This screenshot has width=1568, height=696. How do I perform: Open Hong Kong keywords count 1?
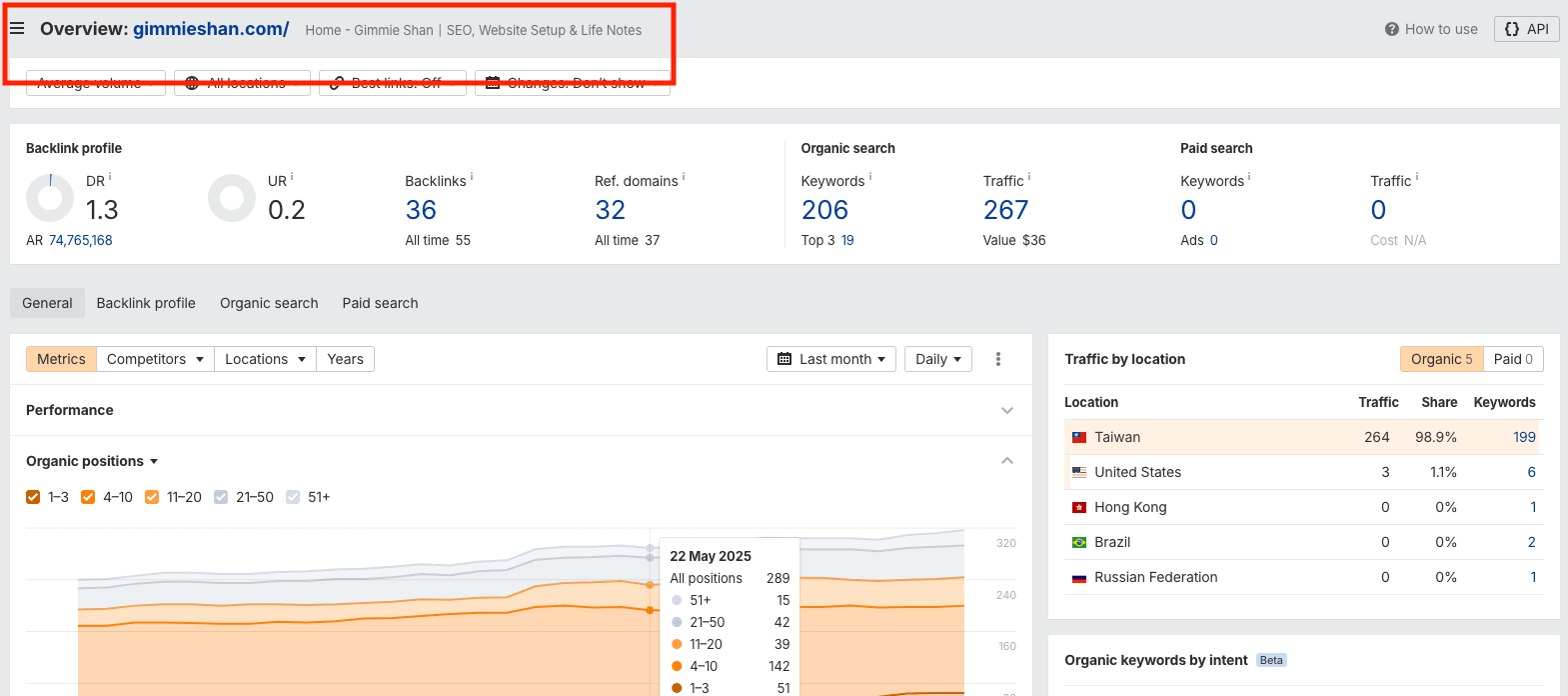[x=1533, y=507]
